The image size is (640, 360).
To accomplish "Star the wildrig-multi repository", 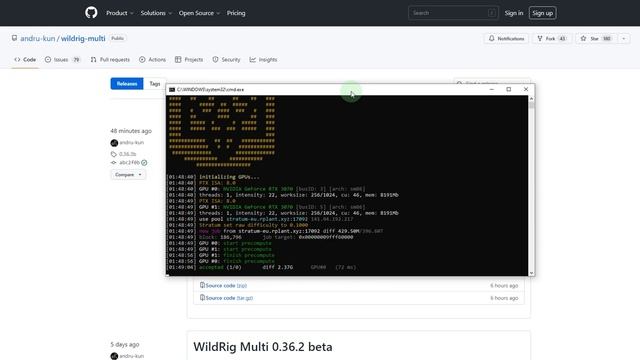I will click(x=596, y=38).
